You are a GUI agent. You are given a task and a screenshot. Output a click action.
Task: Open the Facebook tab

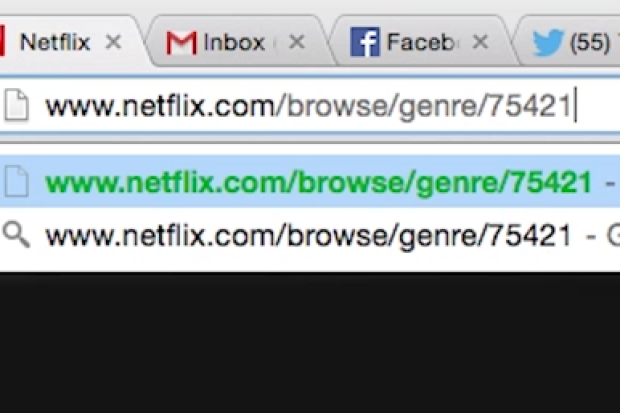point(420,42)
